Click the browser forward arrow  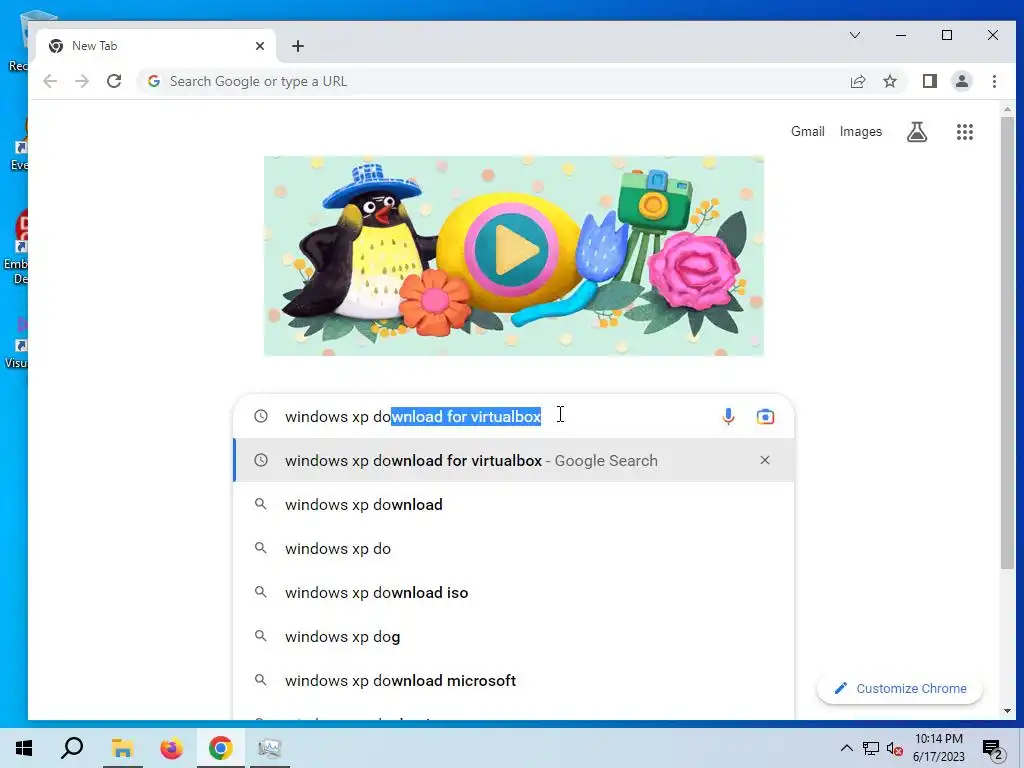[82, 81]
